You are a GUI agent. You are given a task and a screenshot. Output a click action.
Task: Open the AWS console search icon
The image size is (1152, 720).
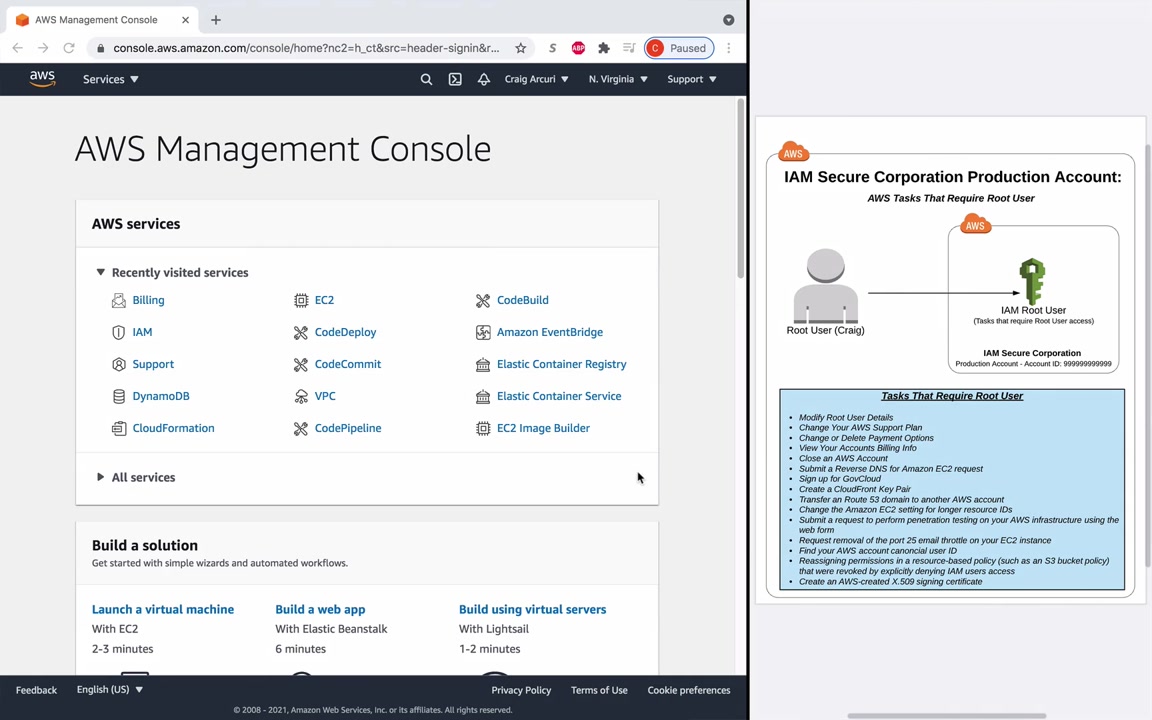[x=426, y=79]
